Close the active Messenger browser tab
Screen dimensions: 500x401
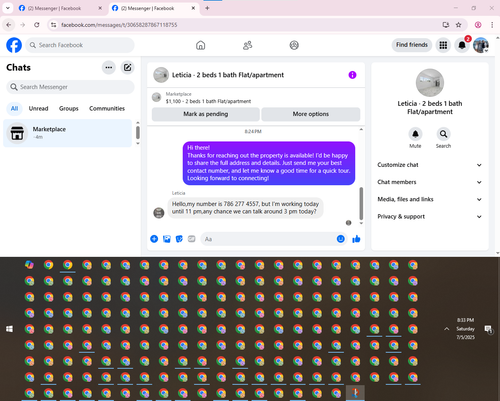coord(193,8)
